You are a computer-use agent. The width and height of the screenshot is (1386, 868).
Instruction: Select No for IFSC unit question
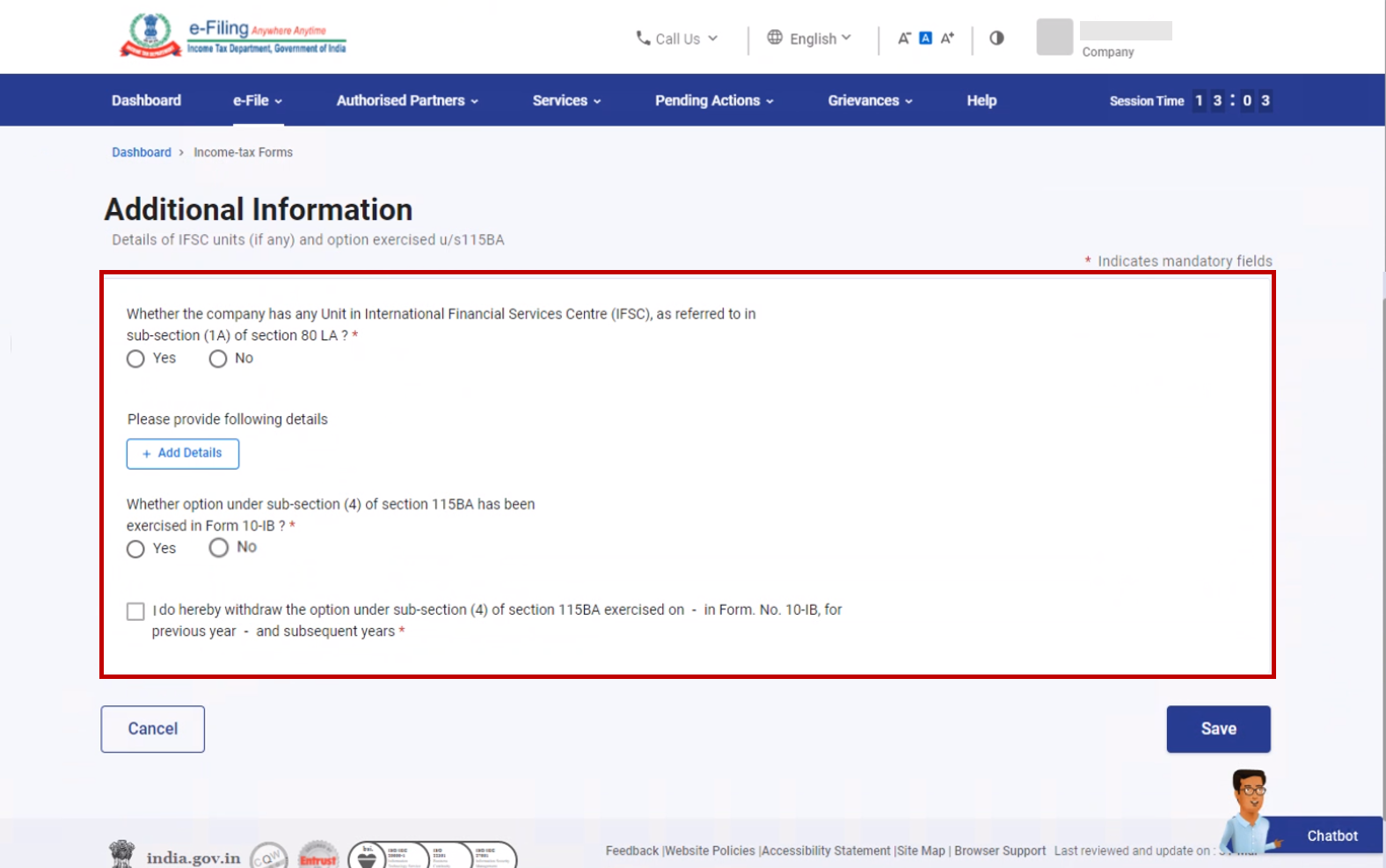(x=218, y=359)
